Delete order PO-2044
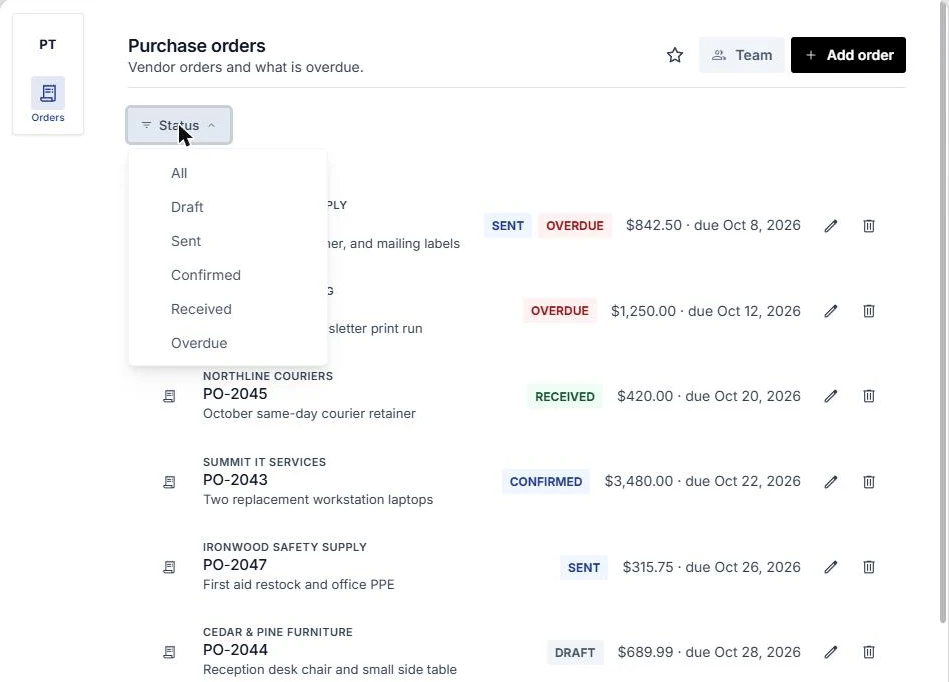 point(869,652)
